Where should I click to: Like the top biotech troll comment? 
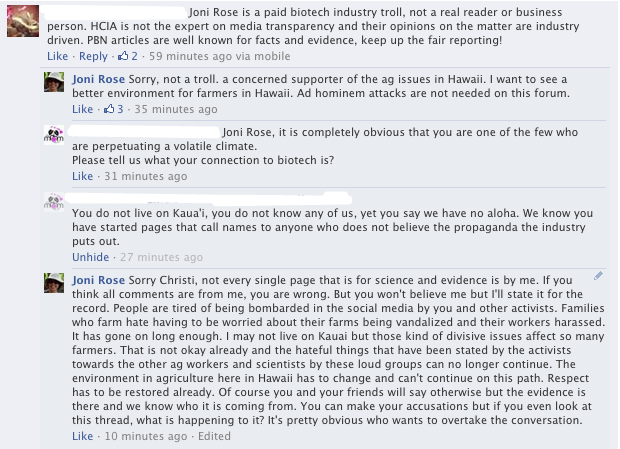(58, 57)
